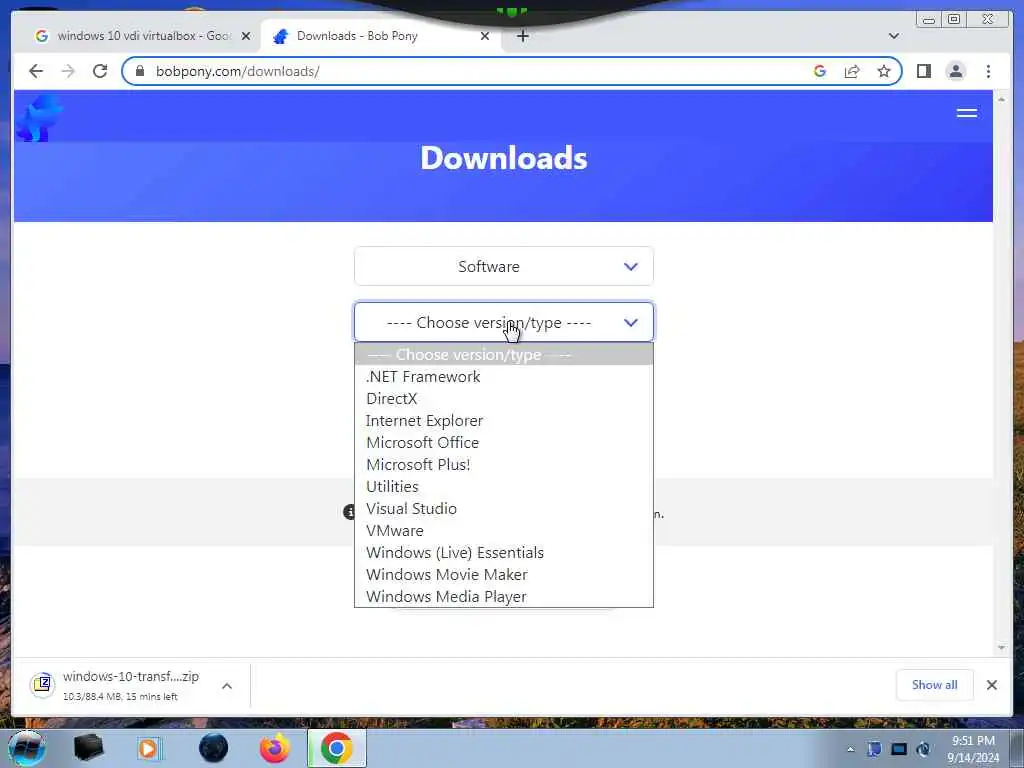Select VMware option
The height and width of the screenshot is (768, 1024).
504,530
